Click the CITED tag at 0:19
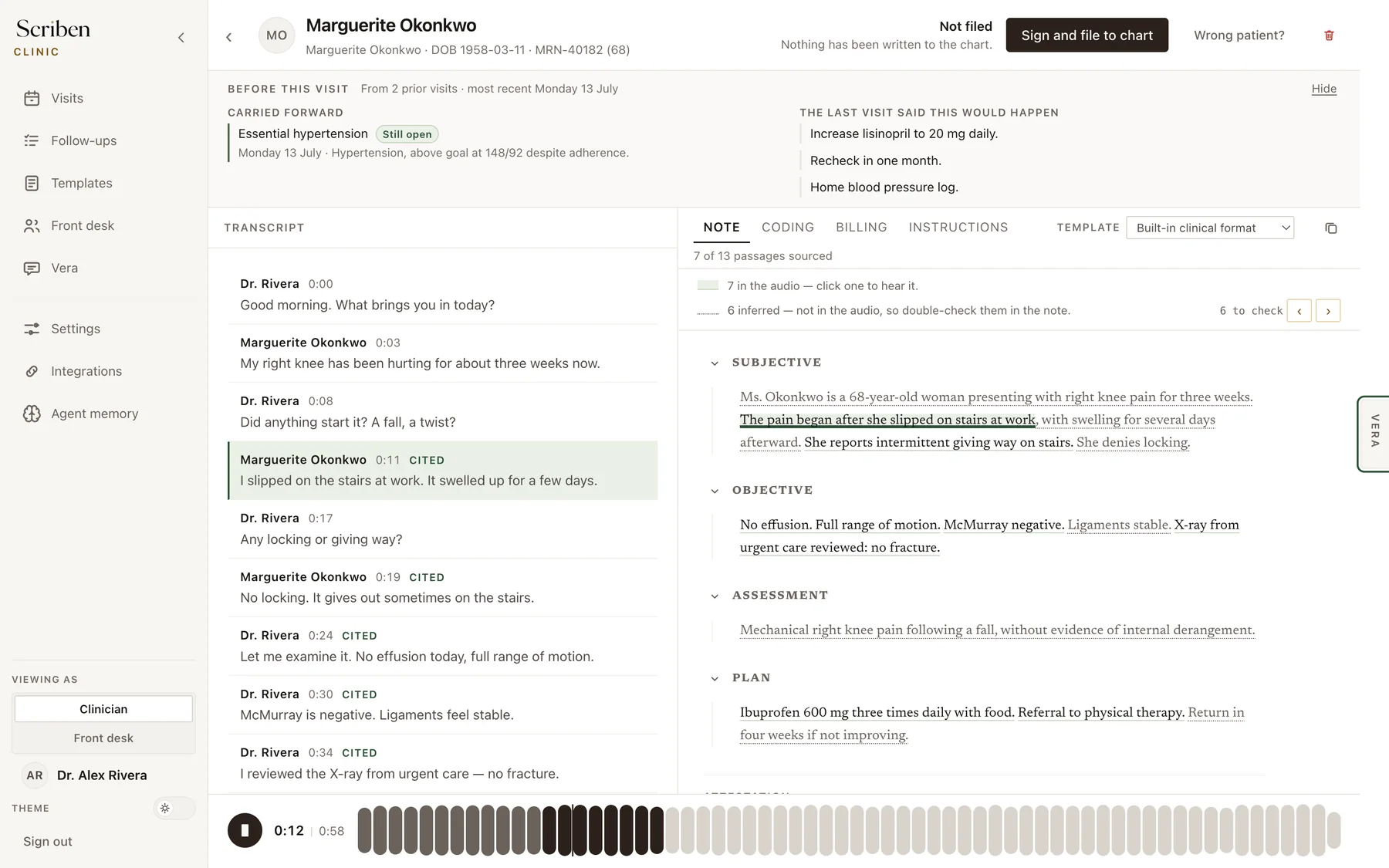This screenshot has height=868, width=1389. pyautogui.click(x=427, y=577)
